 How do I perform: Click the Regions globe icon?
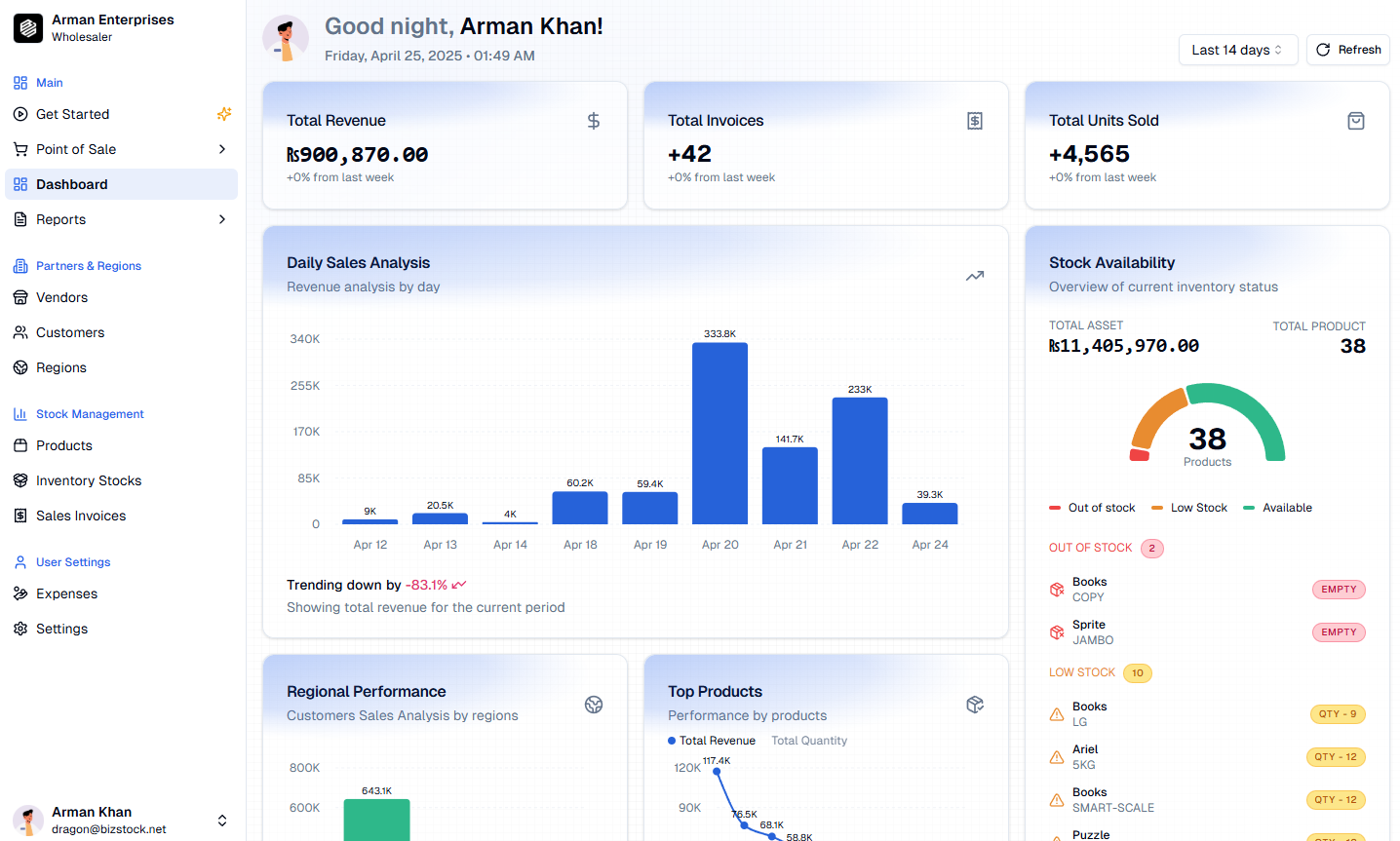click(20, 367)
